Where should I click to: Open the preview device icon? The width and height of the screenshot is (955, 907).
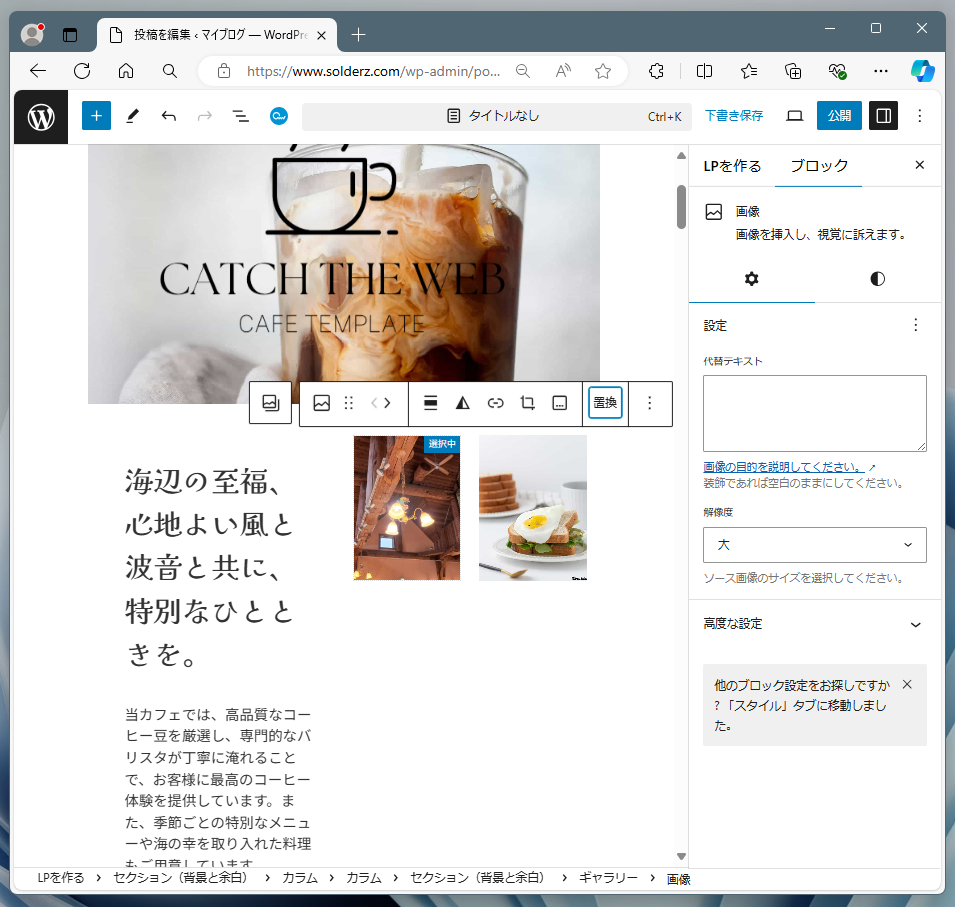(794, 116)
